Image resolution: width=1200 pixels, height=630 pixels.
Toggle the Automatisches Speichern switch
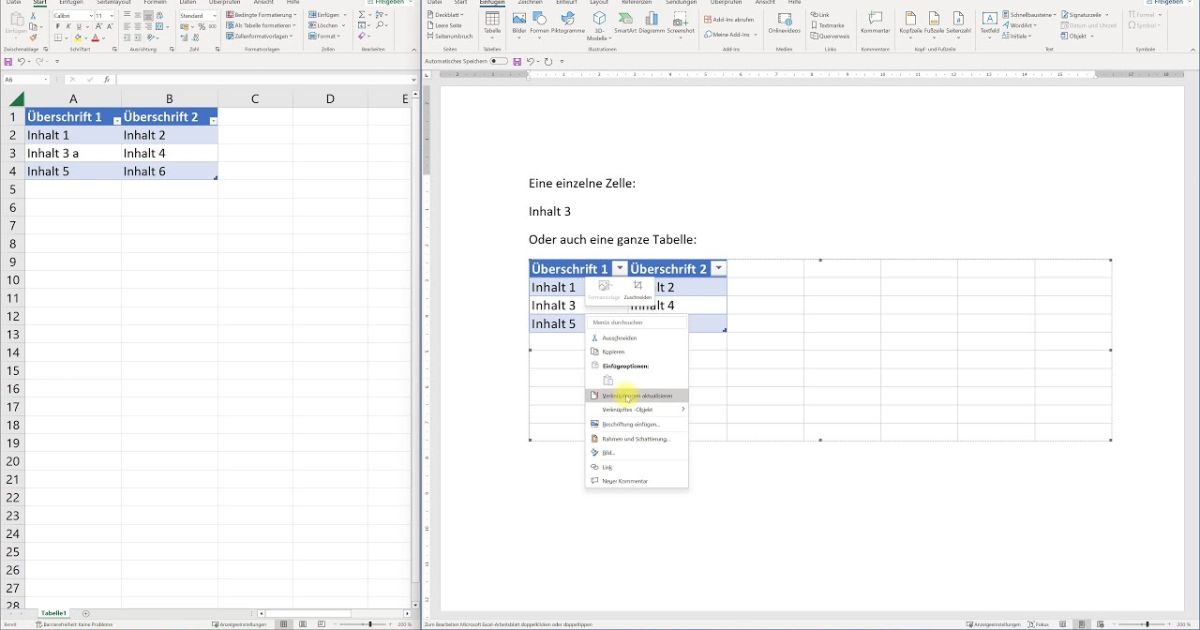click(x=497, y=61)
